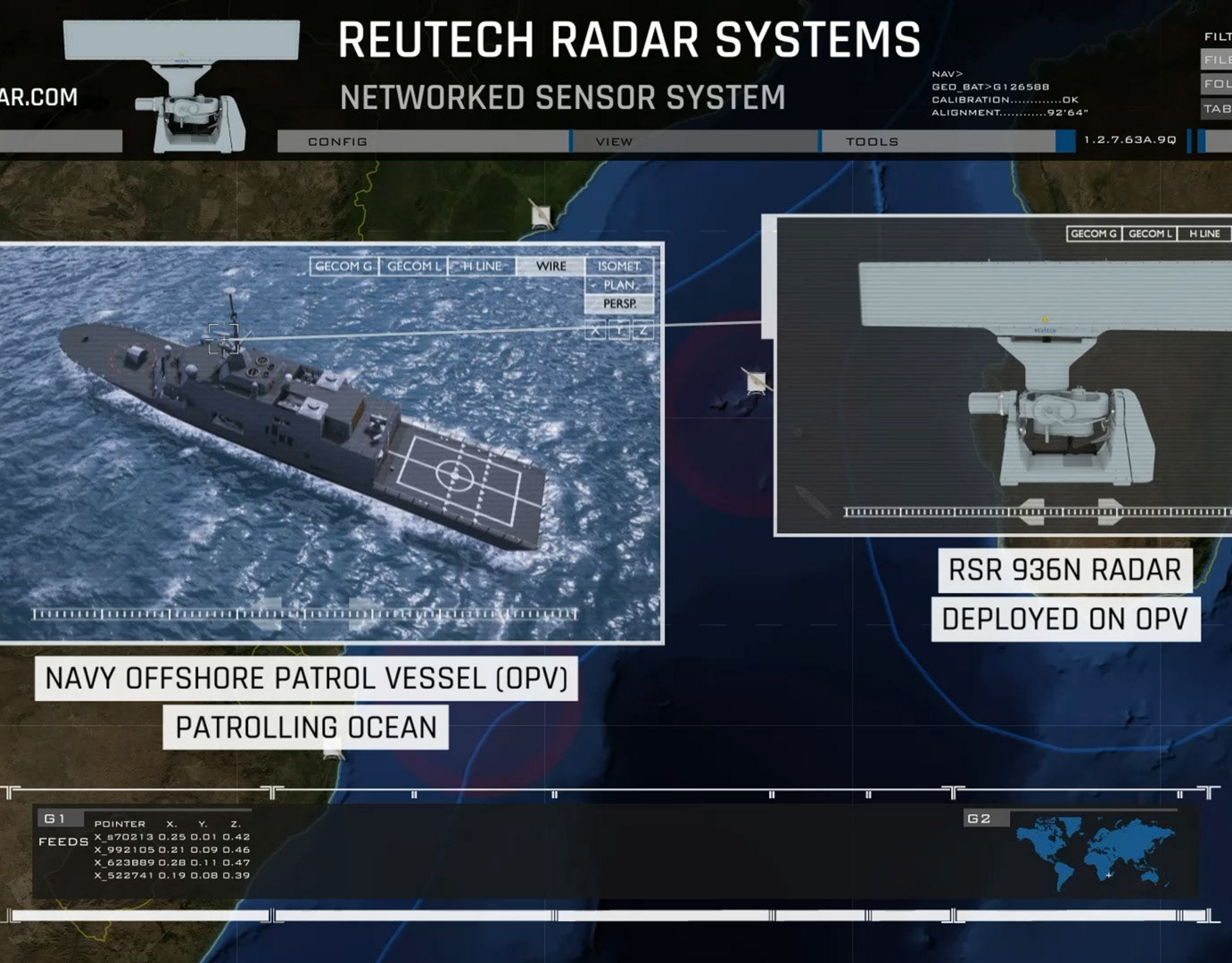Click the PATROLLING OCEAN label
1232x963 pixels.
pos(306,728)
